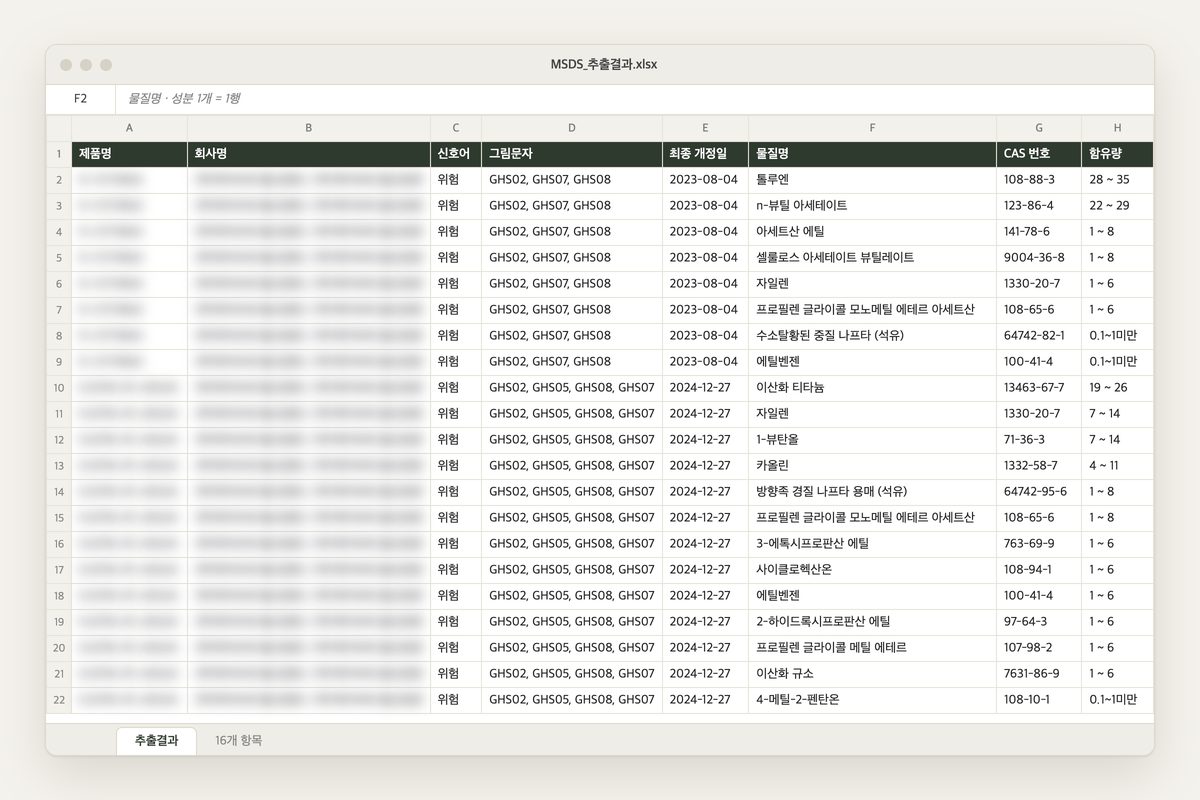1200x800 pixels.
Task: Select row number 1
Action: tap(59, 154)
